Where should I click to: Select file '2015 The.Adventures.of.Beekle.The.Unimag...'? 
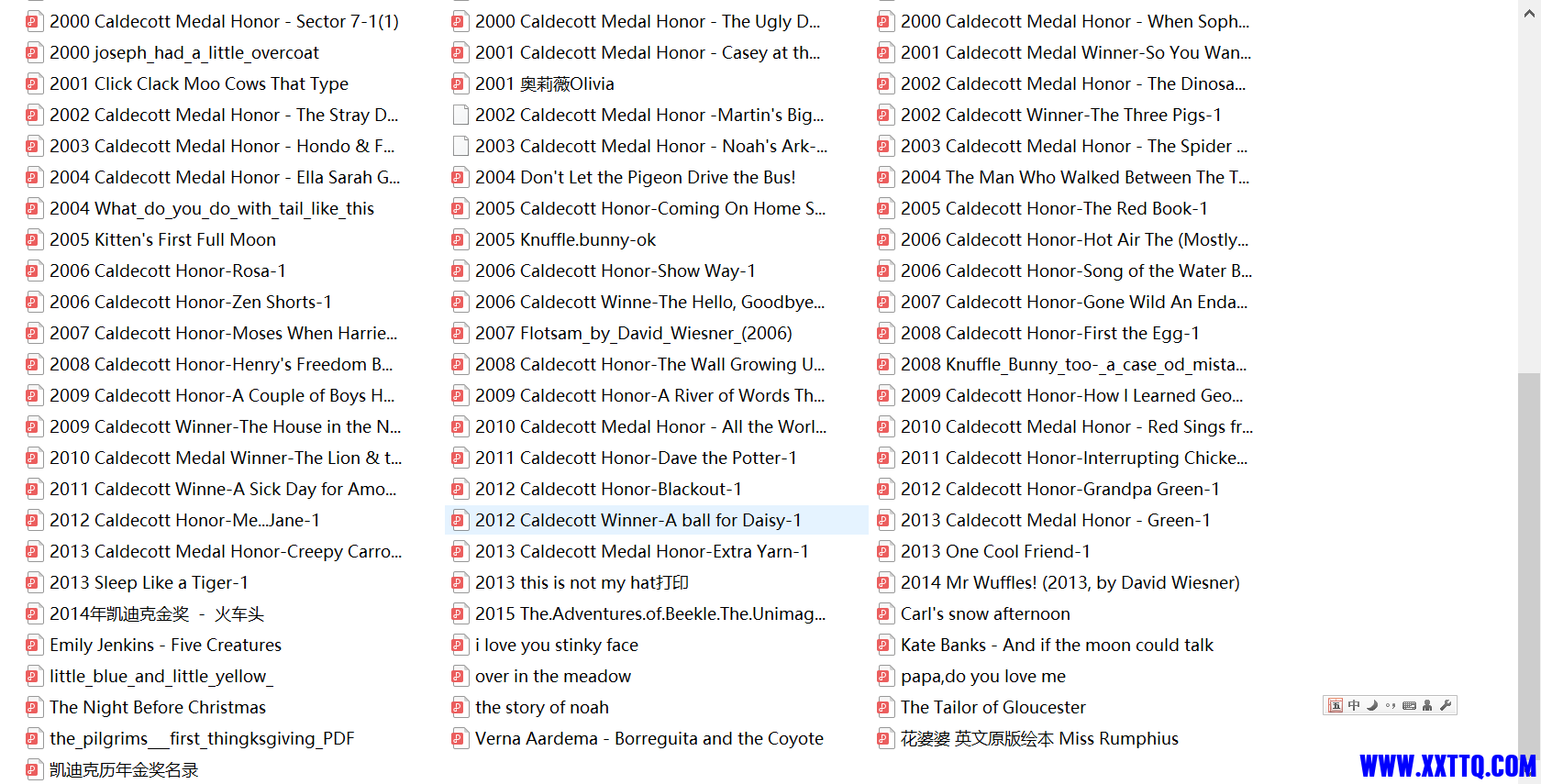click(650, 613)
